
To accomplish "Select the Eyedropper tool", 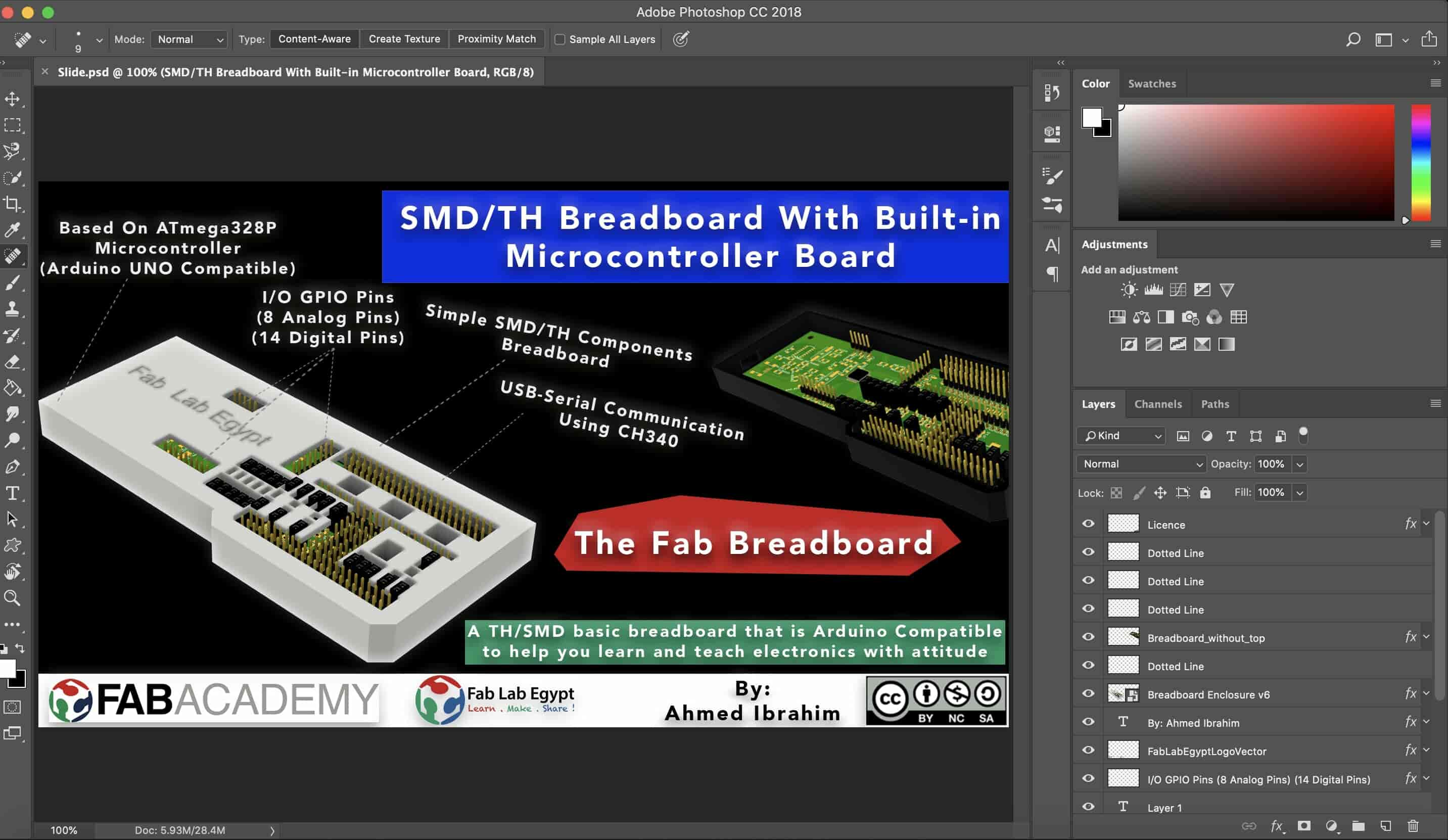I will (x=12, y=230).
